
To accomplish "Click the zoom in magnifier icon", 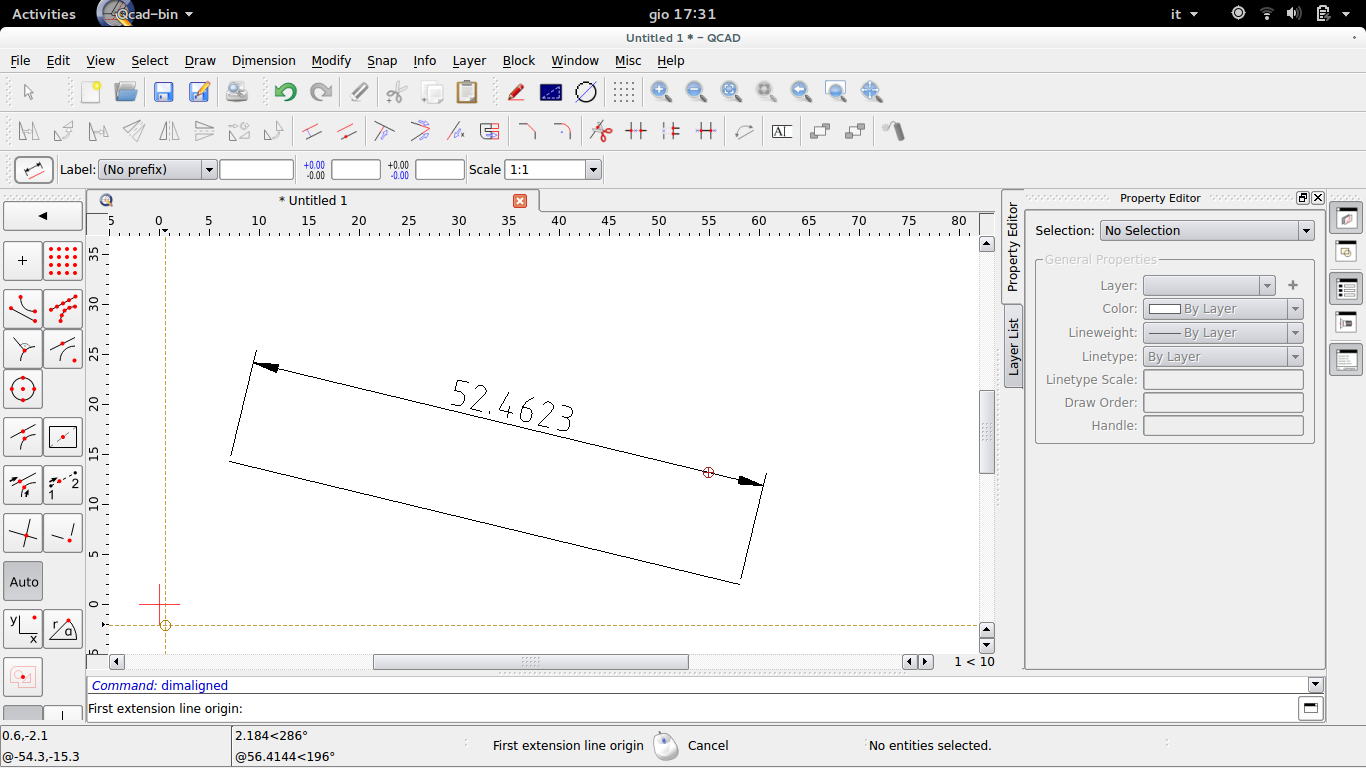I will 661,92.
